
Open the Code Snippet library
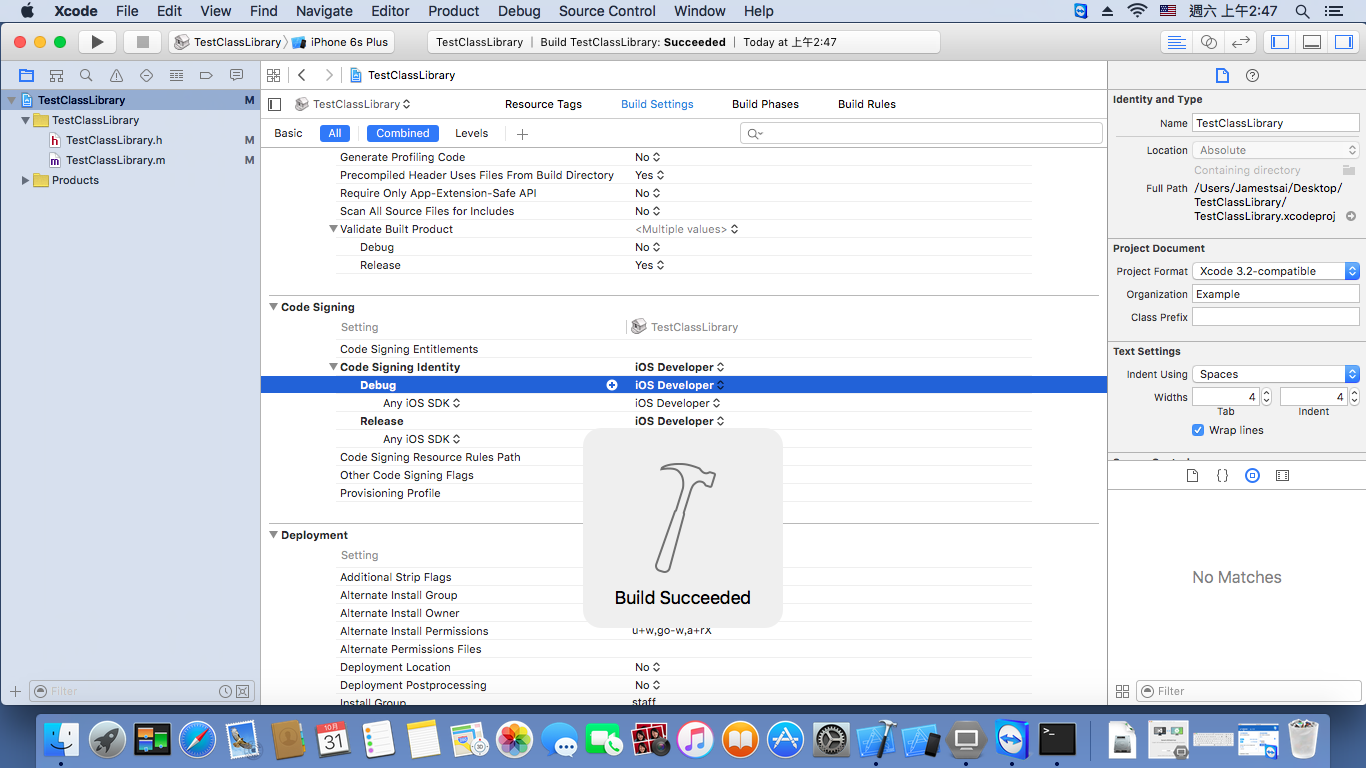1222,476
